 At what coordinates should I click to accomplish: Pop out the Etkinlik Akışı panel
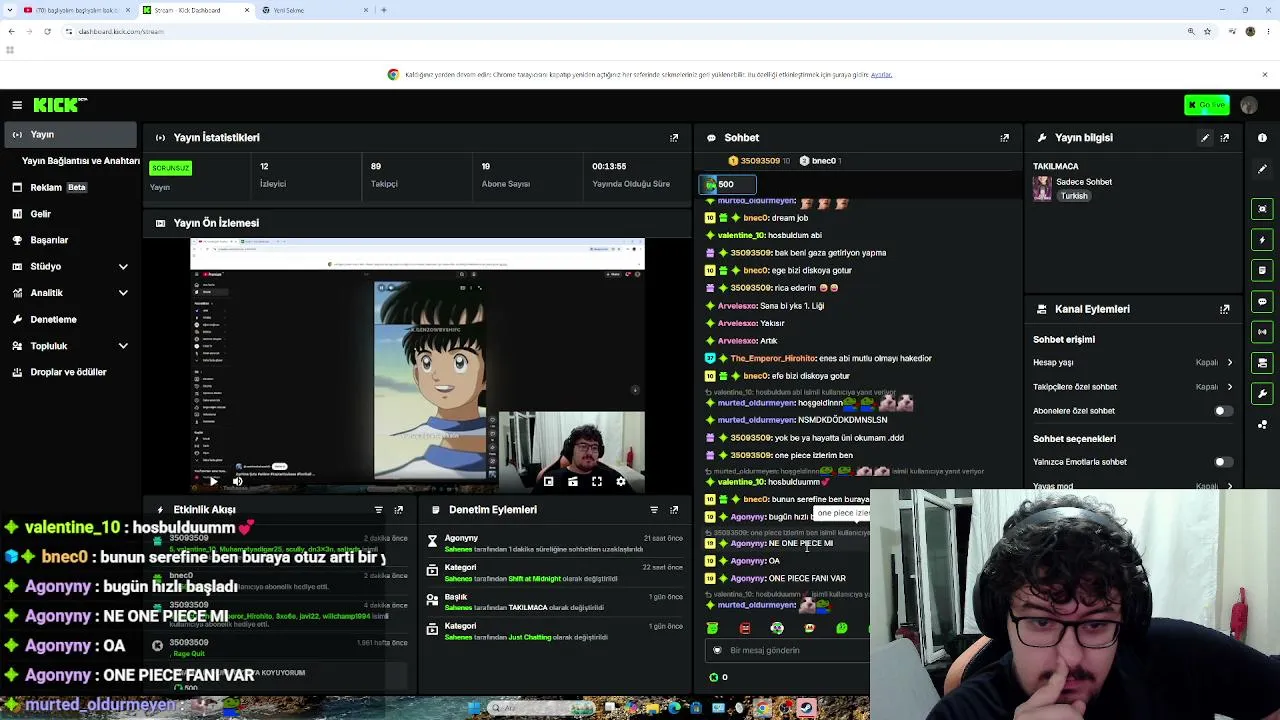398,510
